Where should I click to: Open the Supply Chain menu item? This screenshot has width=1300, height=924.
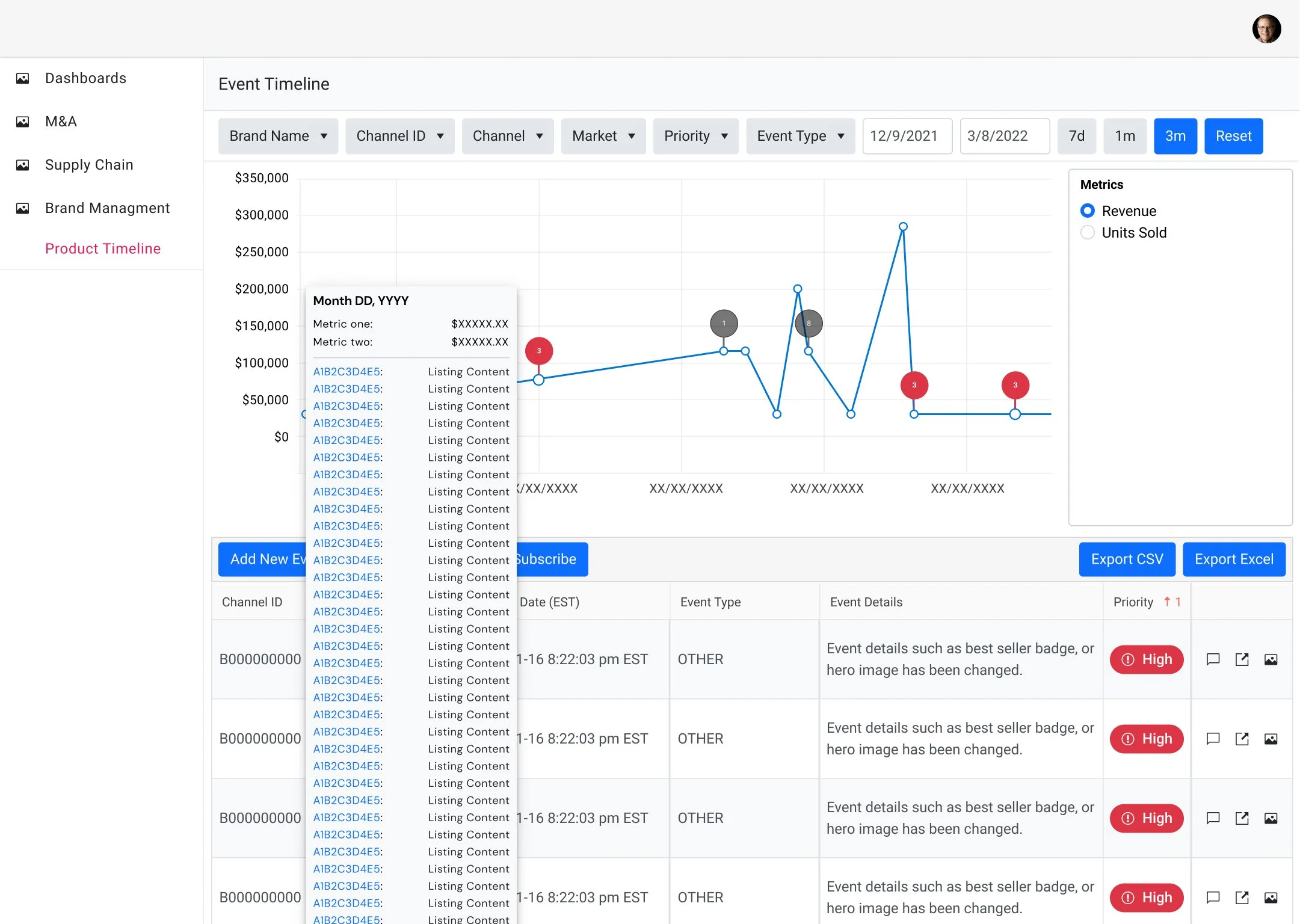point(89,165)
